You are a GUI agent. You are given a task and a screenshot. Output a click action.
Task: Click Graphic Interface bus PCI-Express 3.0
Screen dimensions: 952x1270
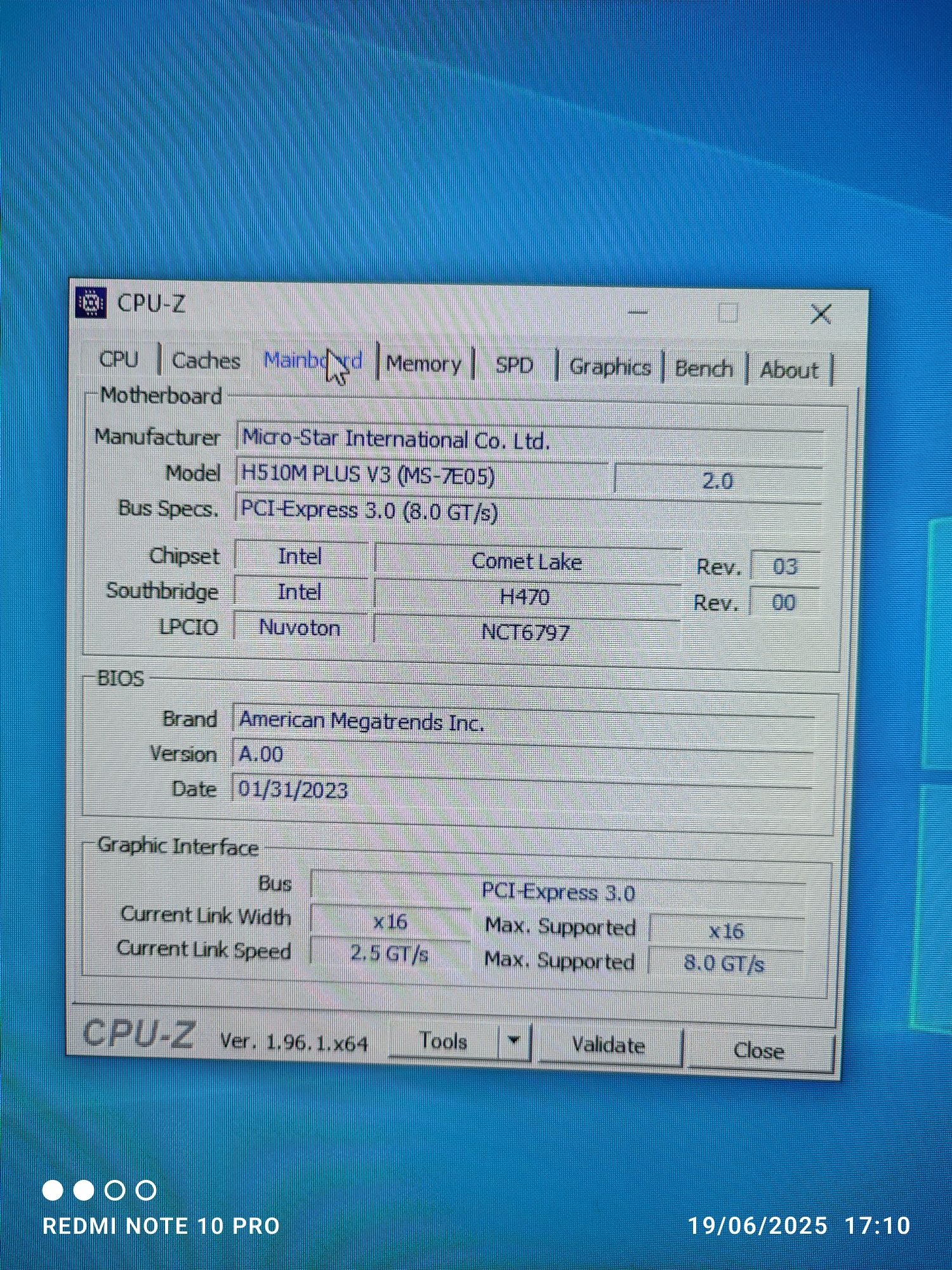pos(559,892)
